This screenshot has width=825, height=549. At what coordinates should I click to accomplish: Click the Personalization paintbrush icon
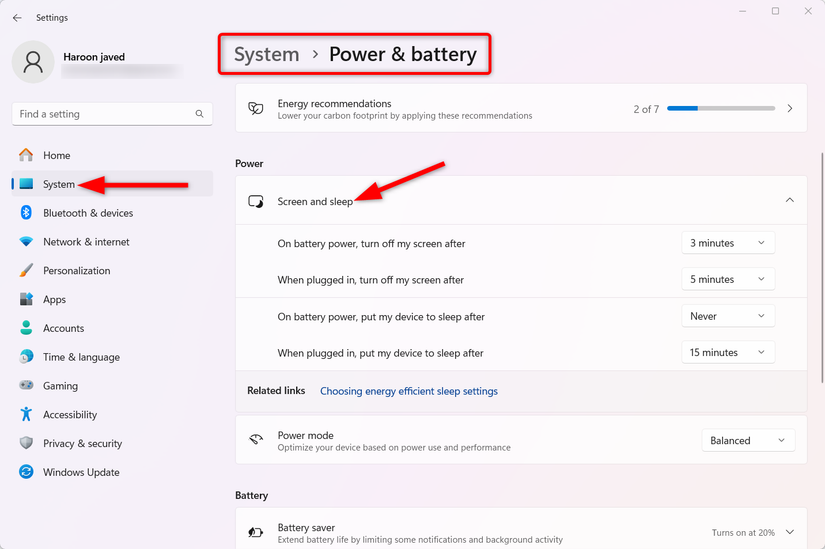pos(26,271)
